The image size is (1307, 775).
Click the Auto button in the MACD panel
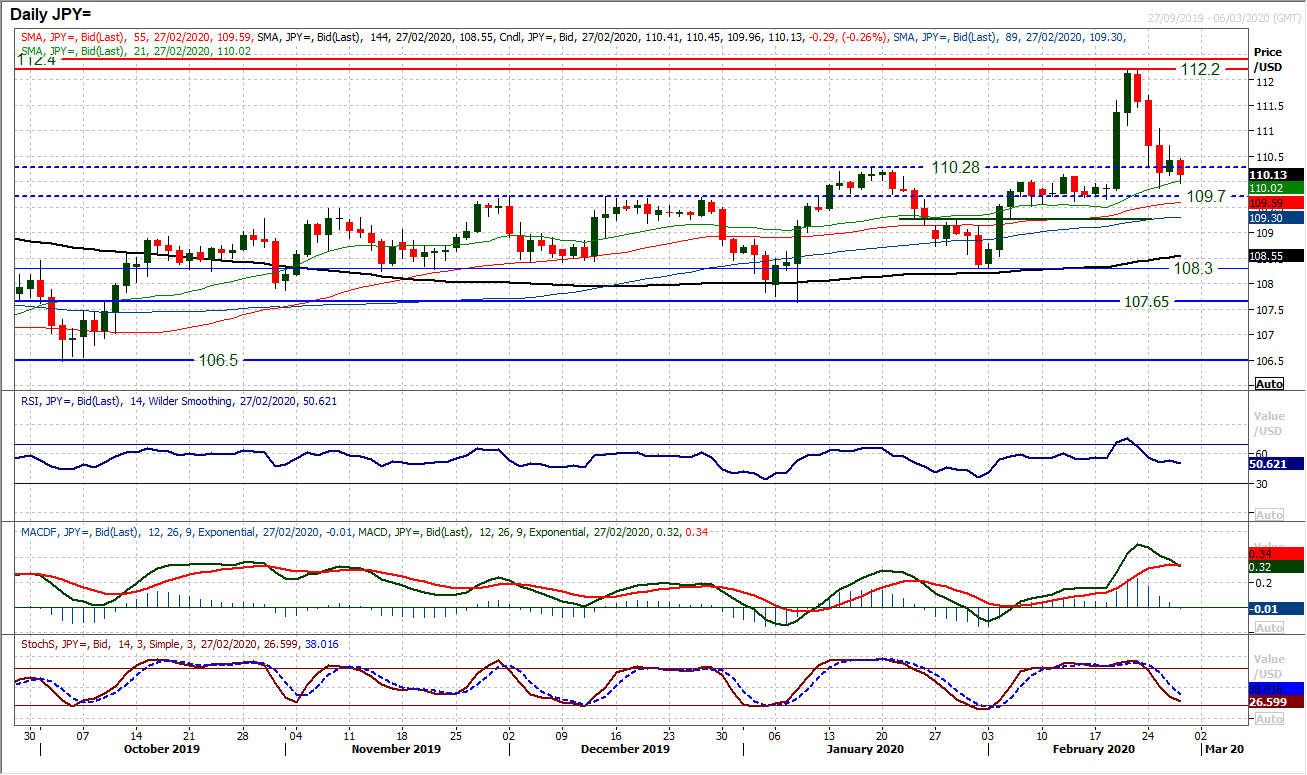click(1269, 627)
